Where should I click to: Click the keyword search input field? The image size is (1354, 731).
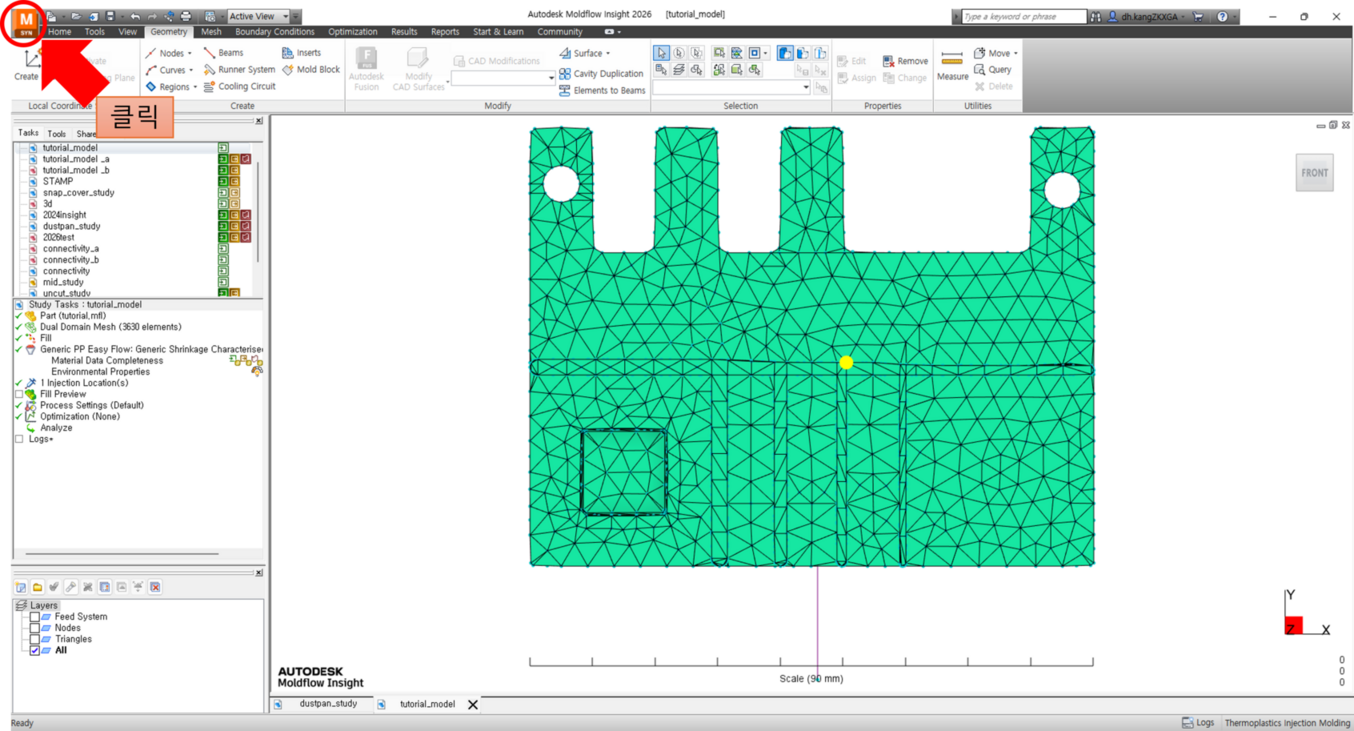1022,17
